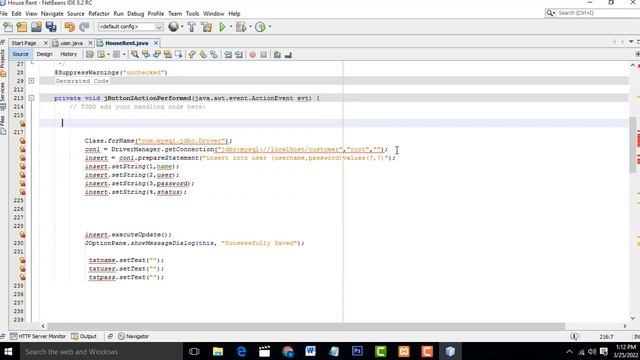This screenshot has width=640, height=360.
Task: Open the Navigator panel
Action: [133, 336]
